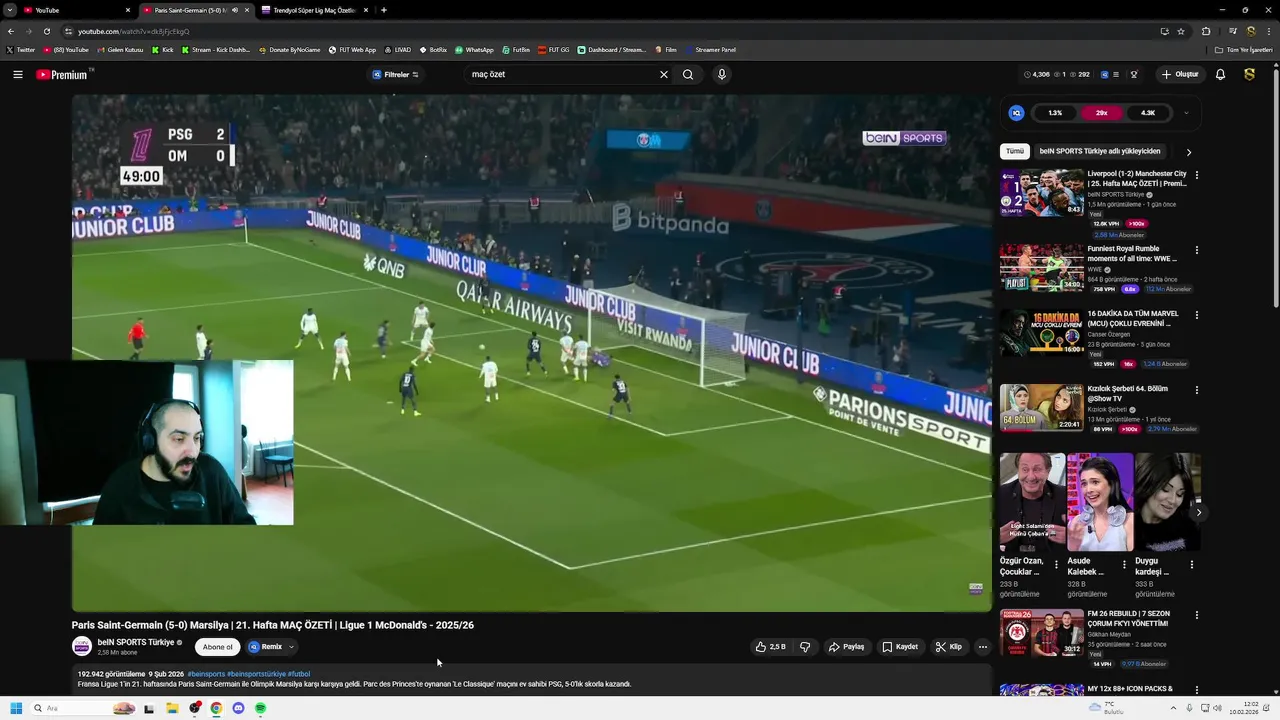Image resolution: width=1280 pixels, height=720 pixels.
Task: Click the trophy icon in YouTube header
Action: (1134, 74)
